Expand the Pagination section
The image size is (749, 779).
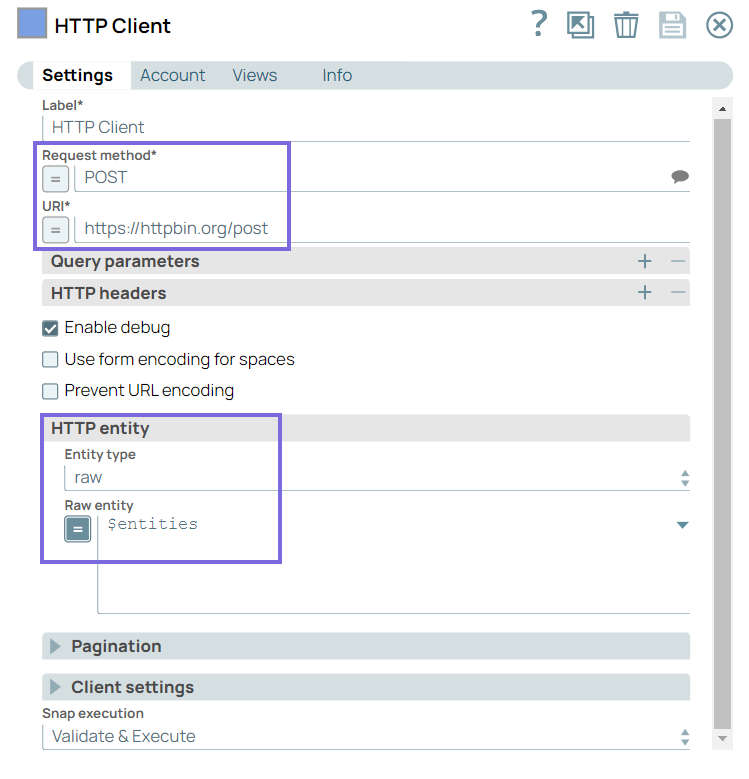tap(56, 647)
